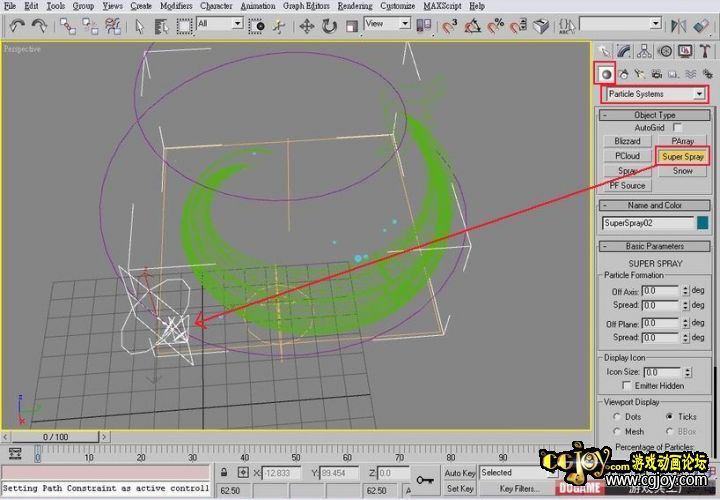Image resolution: width=720 pixels, height=500 pixels.
Task: Toggle Absolute/Offset transform type-in mode
Action: 243,472
